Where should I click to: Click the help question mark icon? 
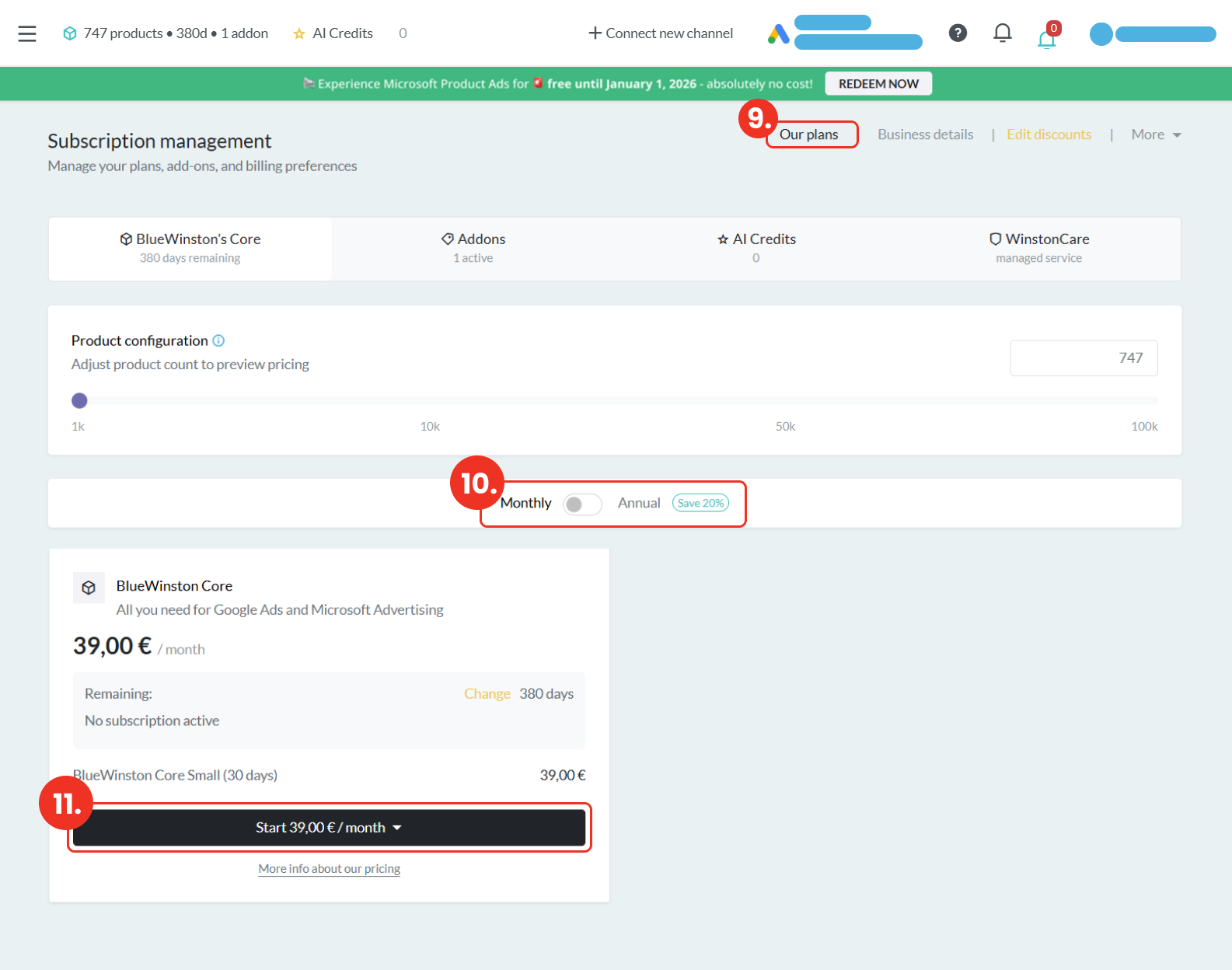[958, 33]
